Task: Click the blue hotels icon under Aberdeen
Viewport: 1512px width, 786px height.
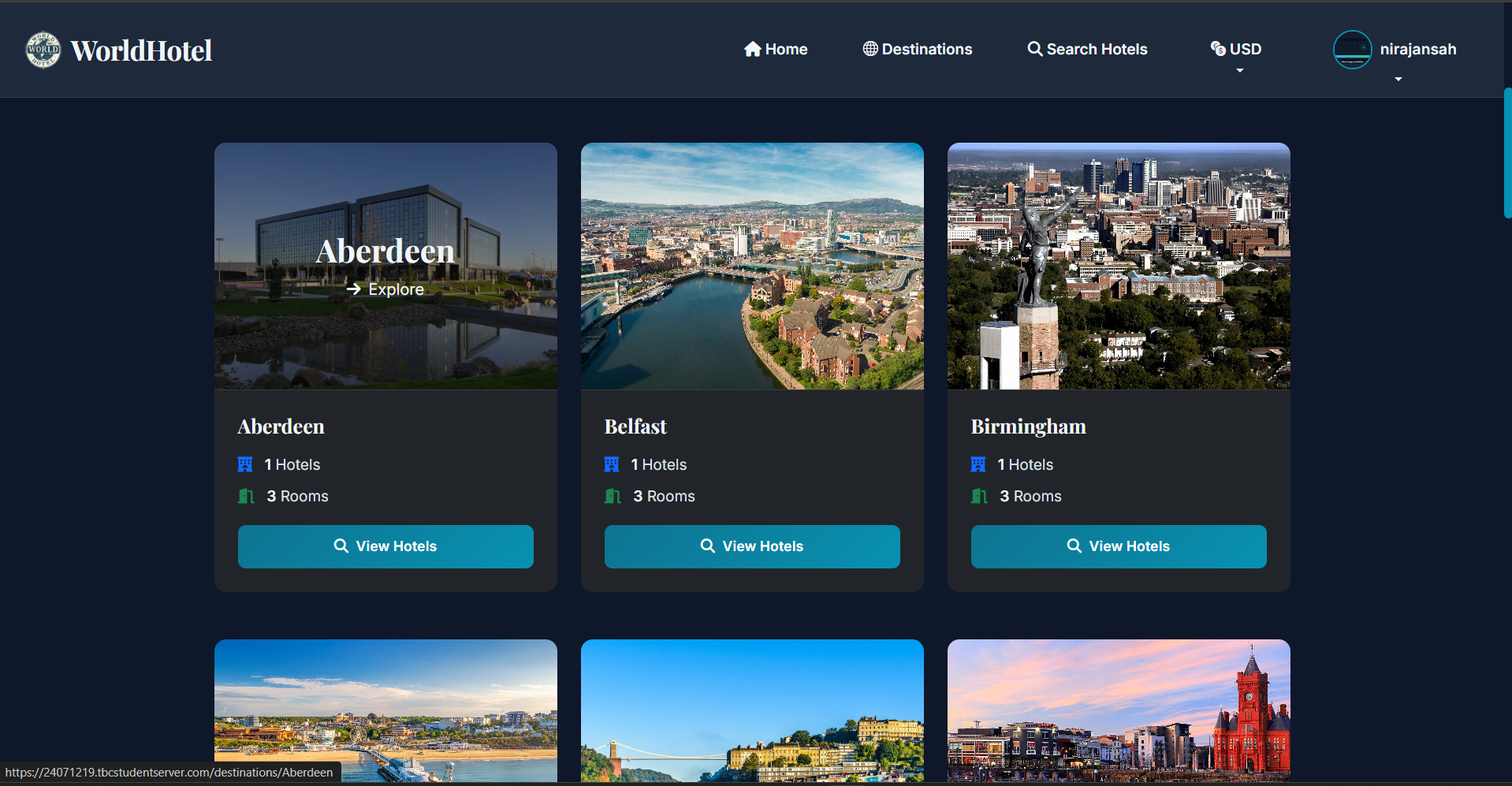Action: (x=245, y=464)
